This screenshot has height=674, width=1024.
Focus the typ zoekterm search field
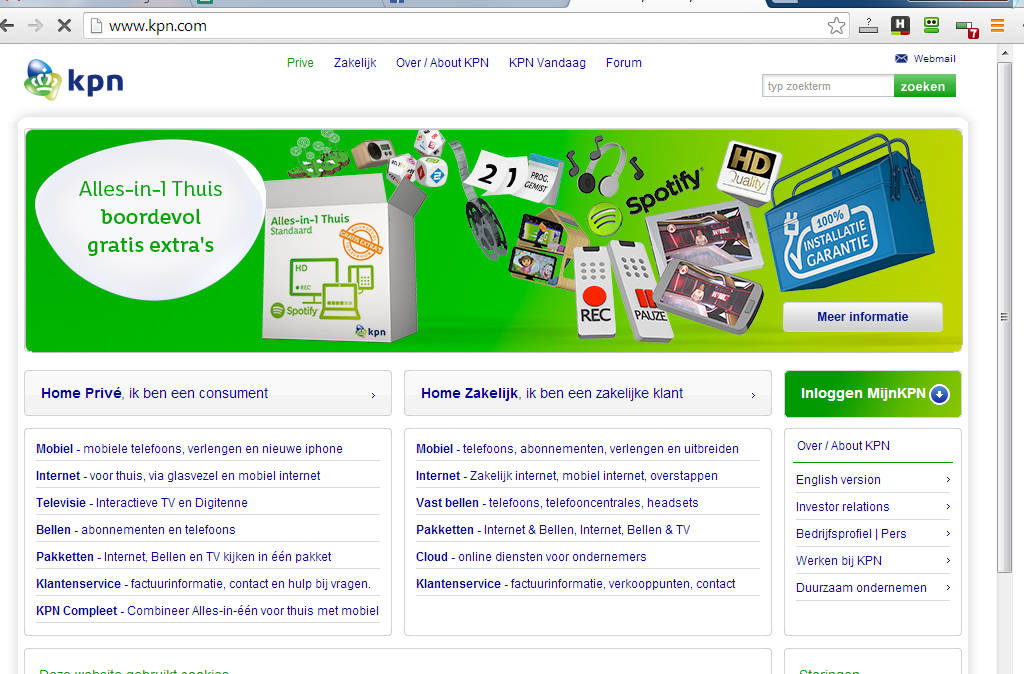tap(827, 87)
